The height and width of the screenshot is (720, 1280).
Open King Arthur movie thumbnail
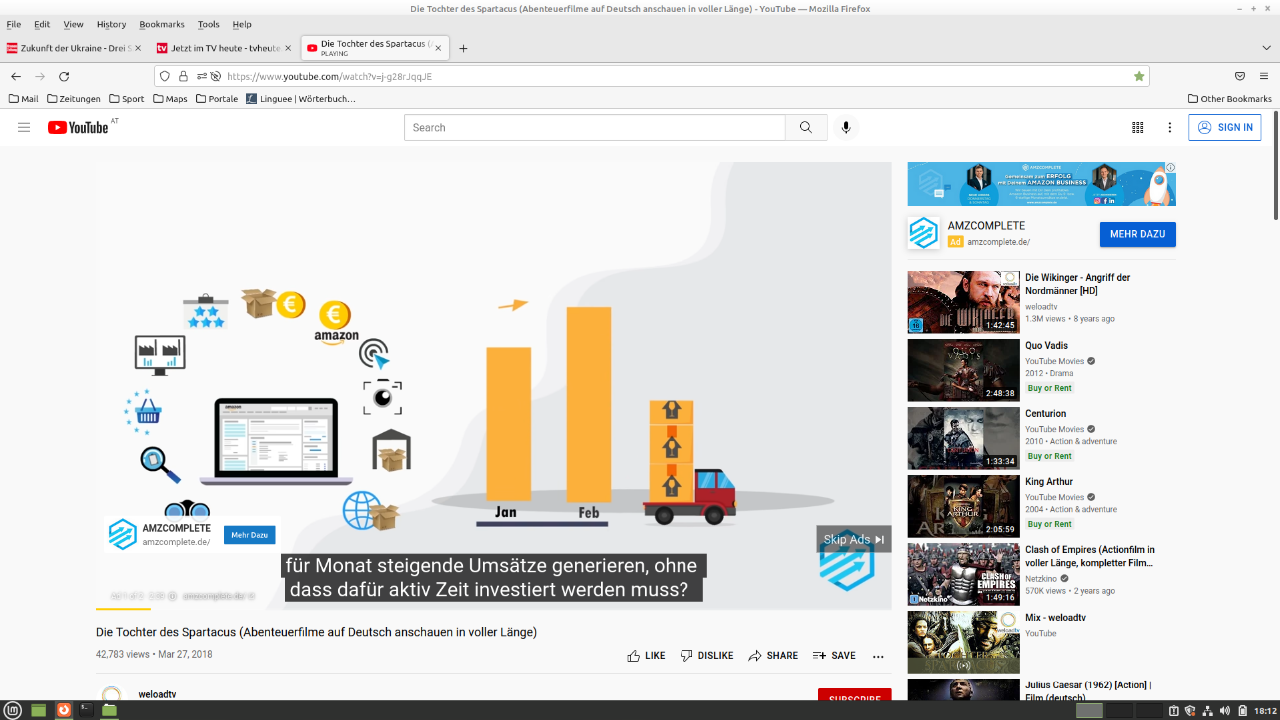point(963,506)
